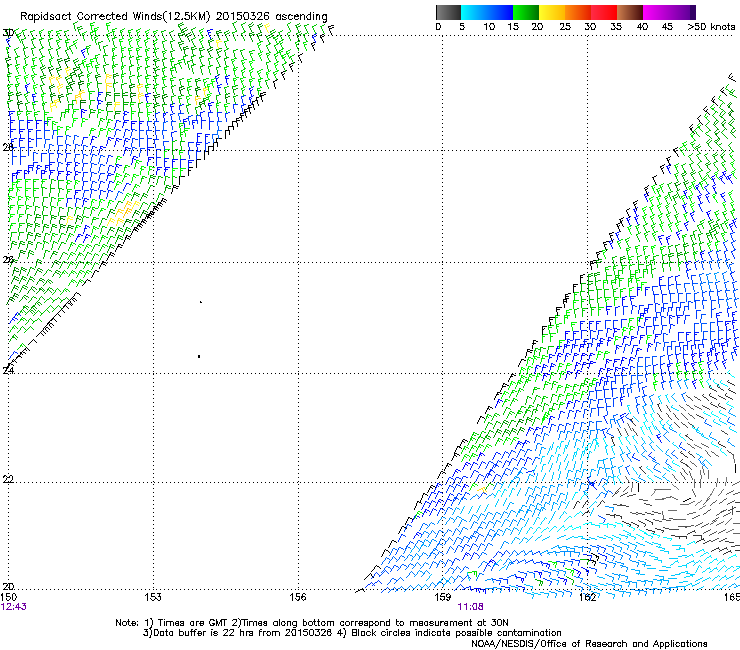Click the latitude label '28' on left axis
Viewport: 740px width, 650px height.
pos(8,147)
